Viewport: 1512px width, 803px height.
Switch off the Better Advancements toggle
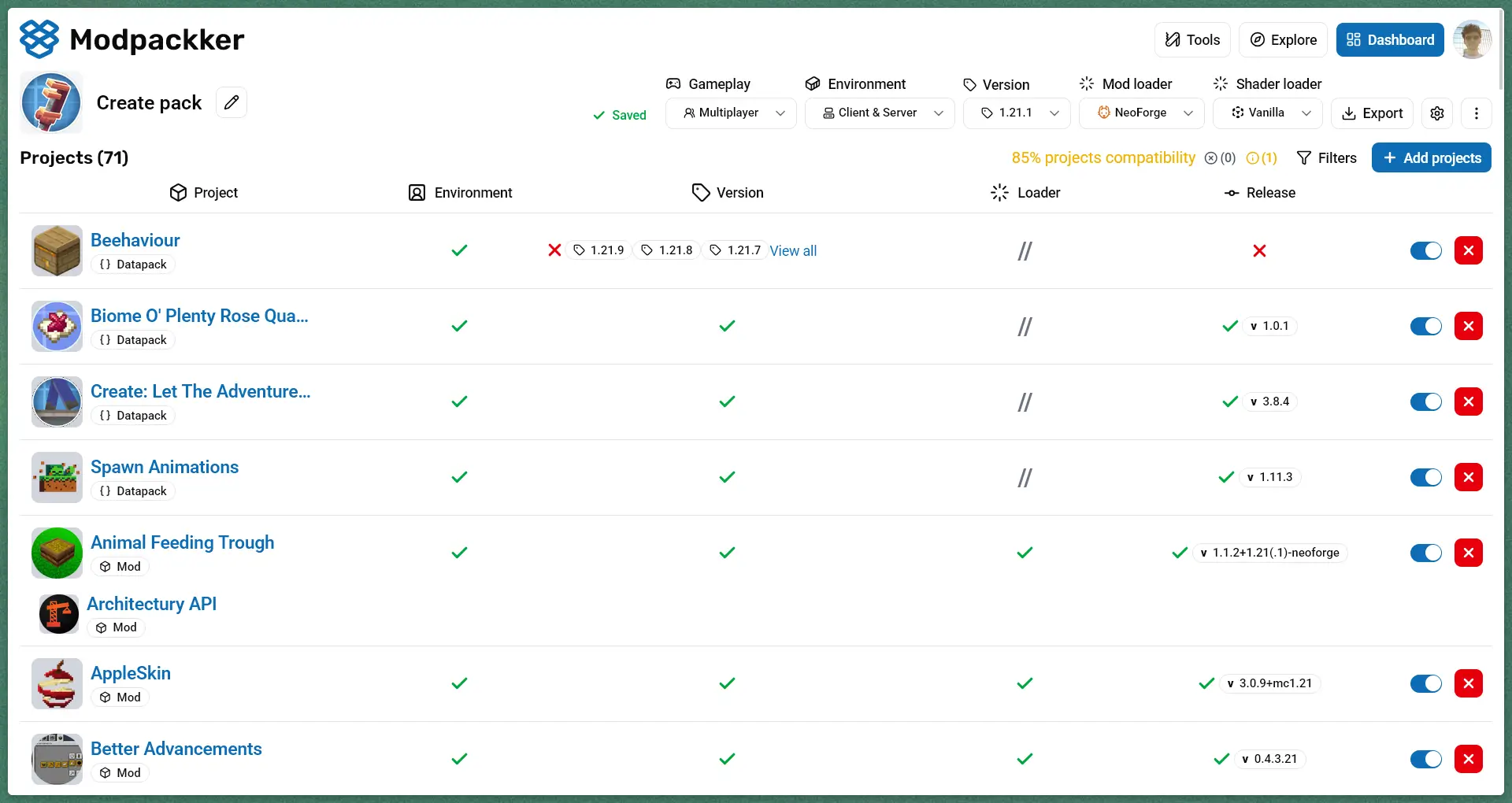coord(1425,759)
